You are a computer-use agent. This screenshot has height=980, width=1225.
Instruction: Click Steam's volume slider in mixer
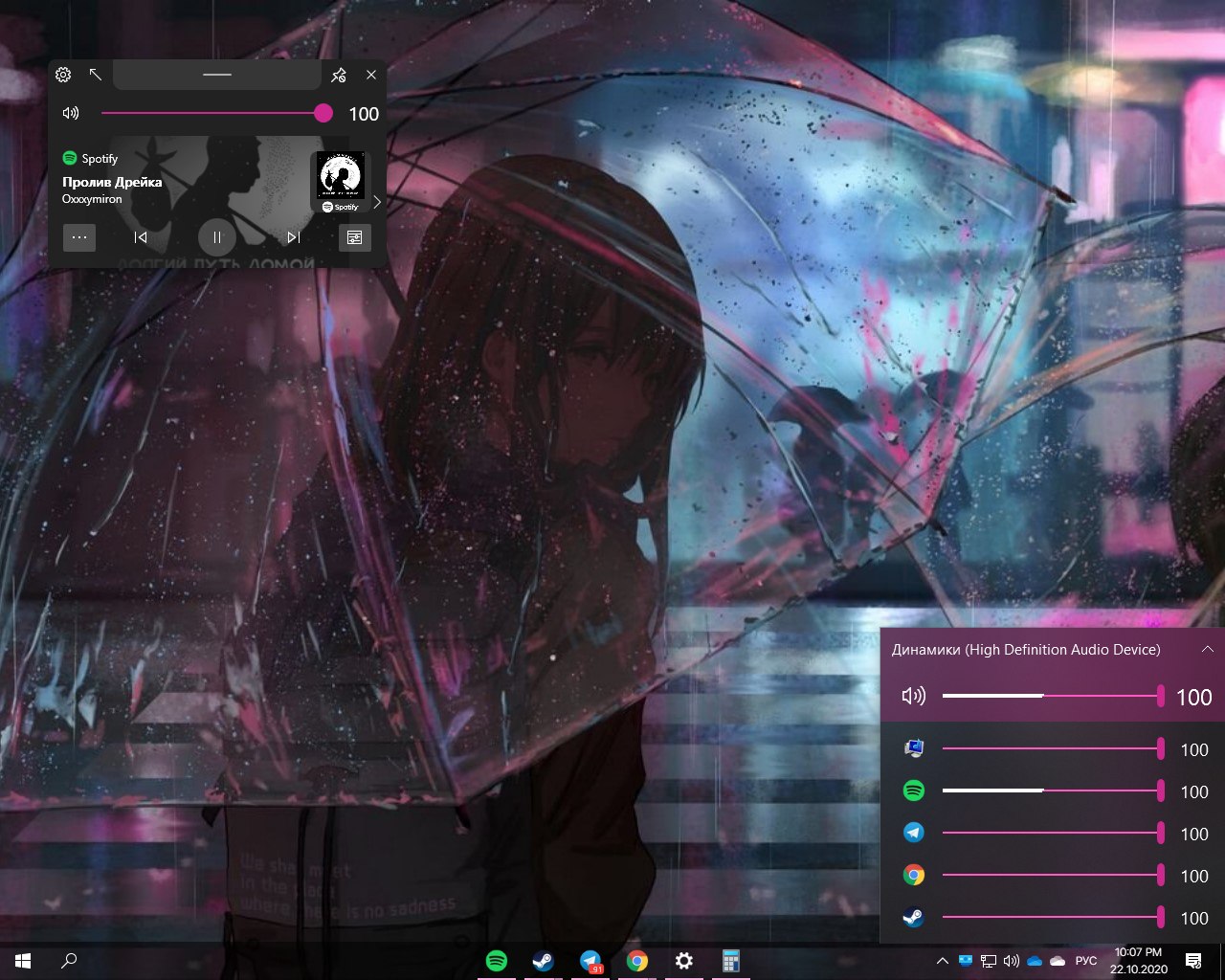(1053, 917)
